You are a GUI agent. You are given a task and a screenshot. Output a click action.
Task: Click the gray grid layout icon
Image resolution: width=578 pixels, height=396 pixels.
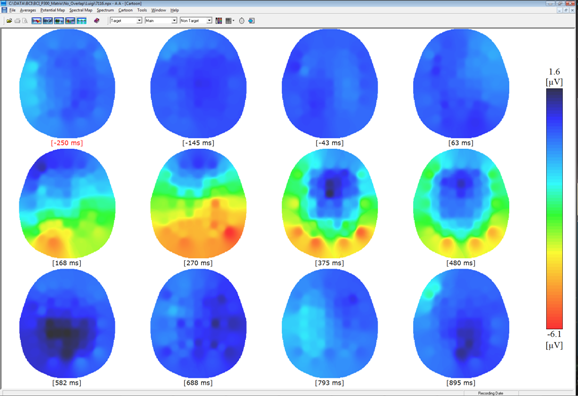(229, 21)
